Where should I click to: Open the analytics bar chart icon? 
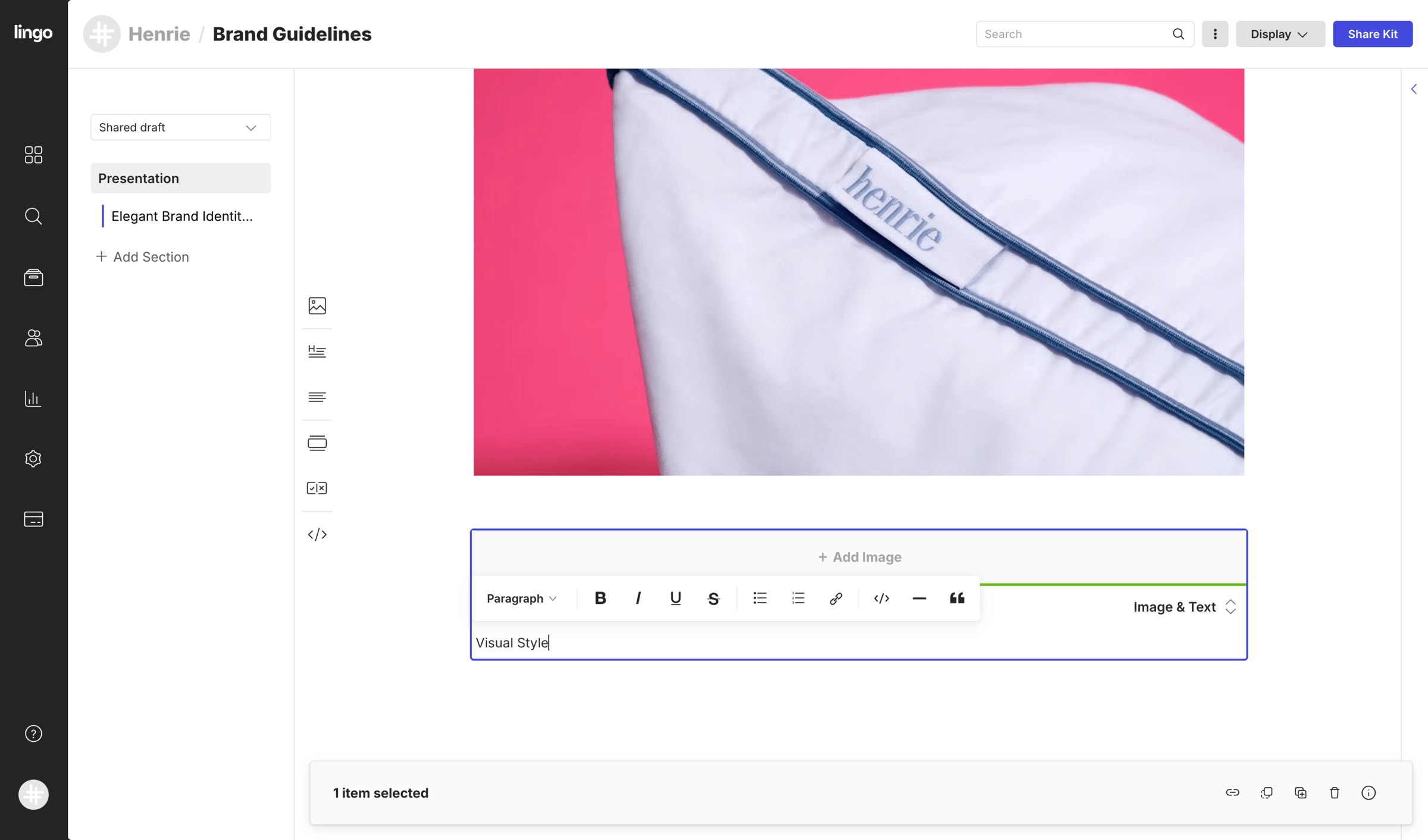pos(33,399)
